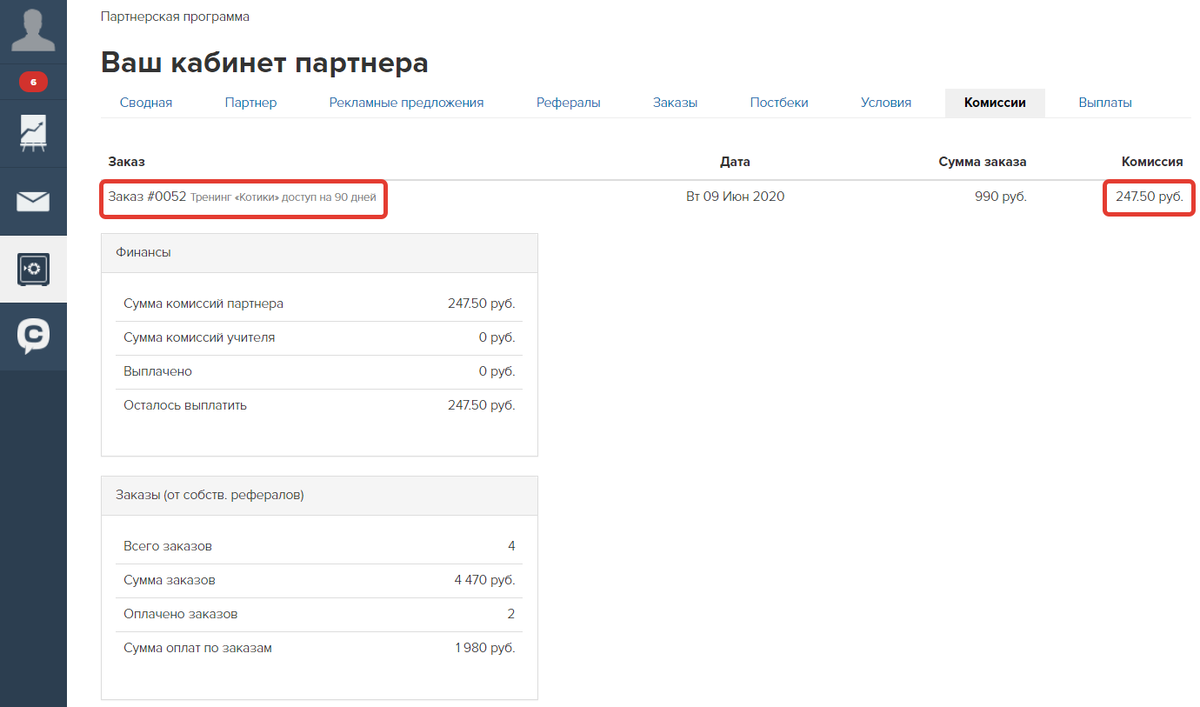The height and width of the screenshot is (707, 1200).
Task: Open the Заказы tab
Action: click(x=675, y=102)
